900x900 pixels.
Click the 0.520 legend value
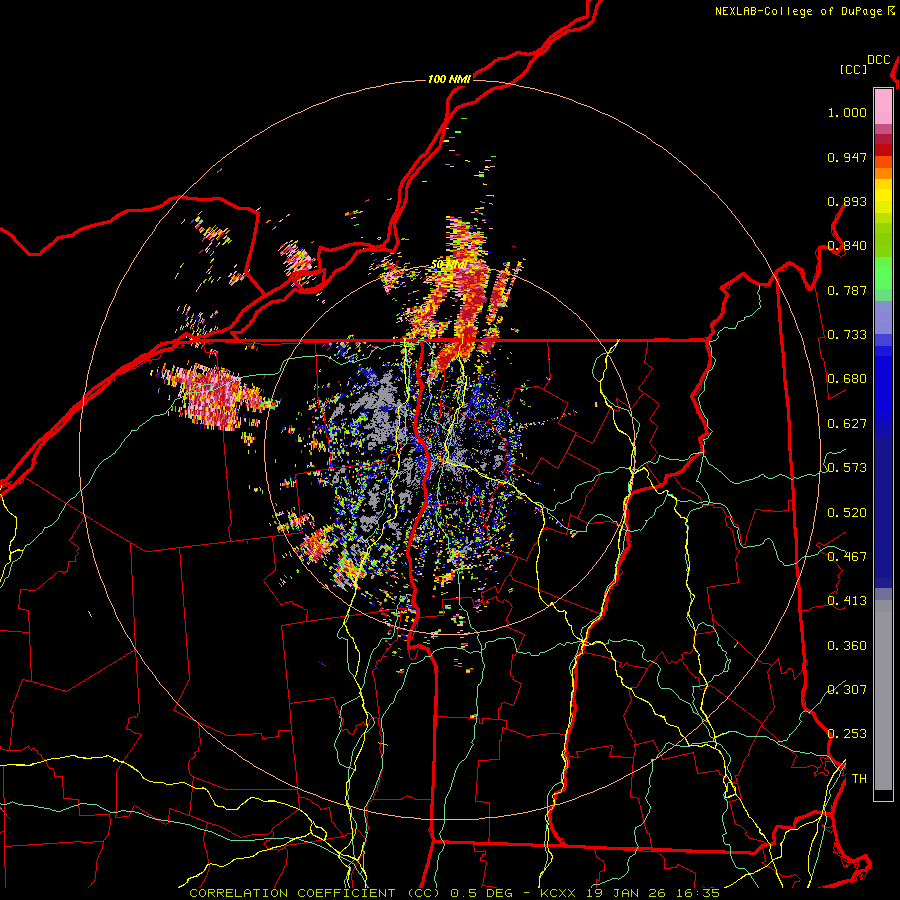[847, 512]
